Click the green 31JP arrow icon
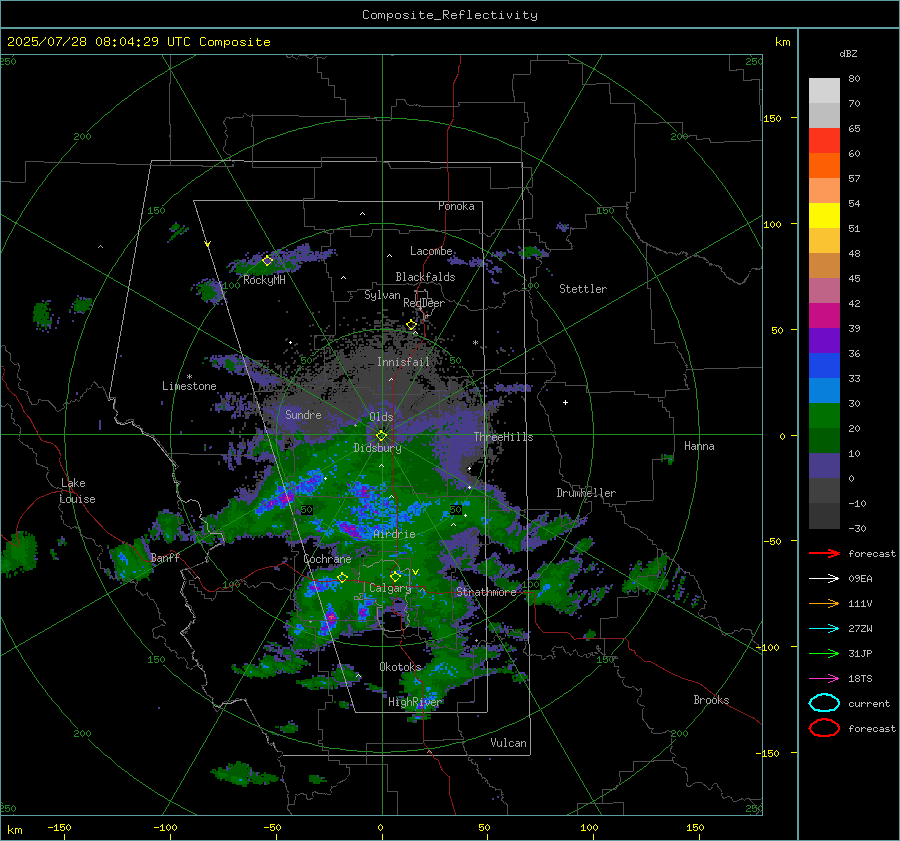The image size is (900, 841). click(x=824, y=653)
